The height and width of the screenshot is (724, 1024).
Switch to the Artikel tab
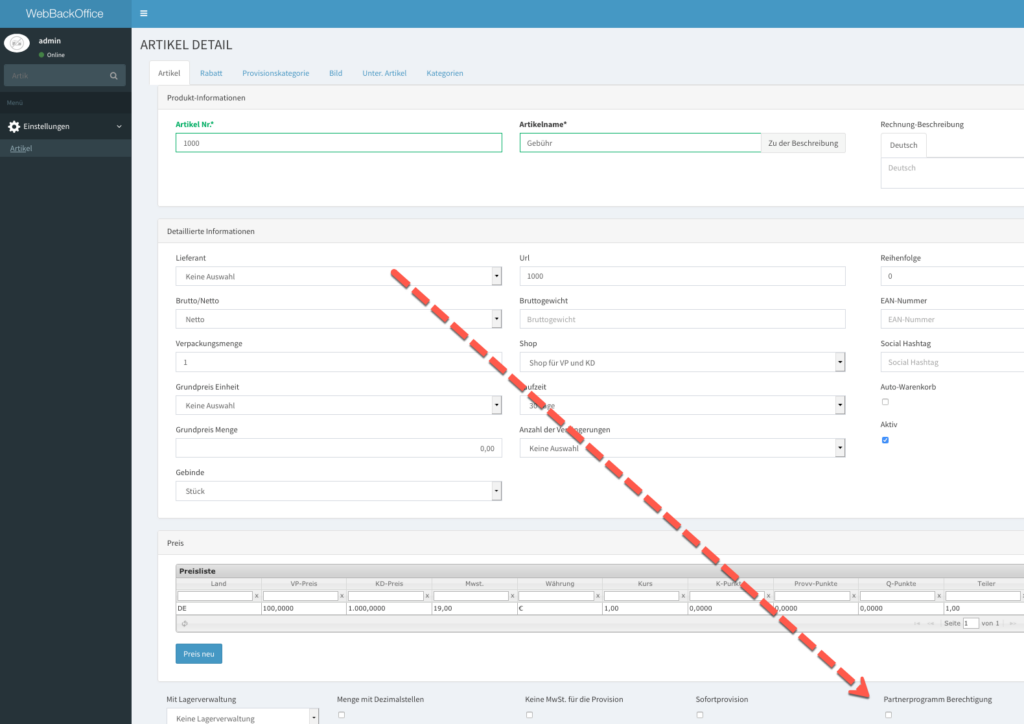tap(169, 73)
